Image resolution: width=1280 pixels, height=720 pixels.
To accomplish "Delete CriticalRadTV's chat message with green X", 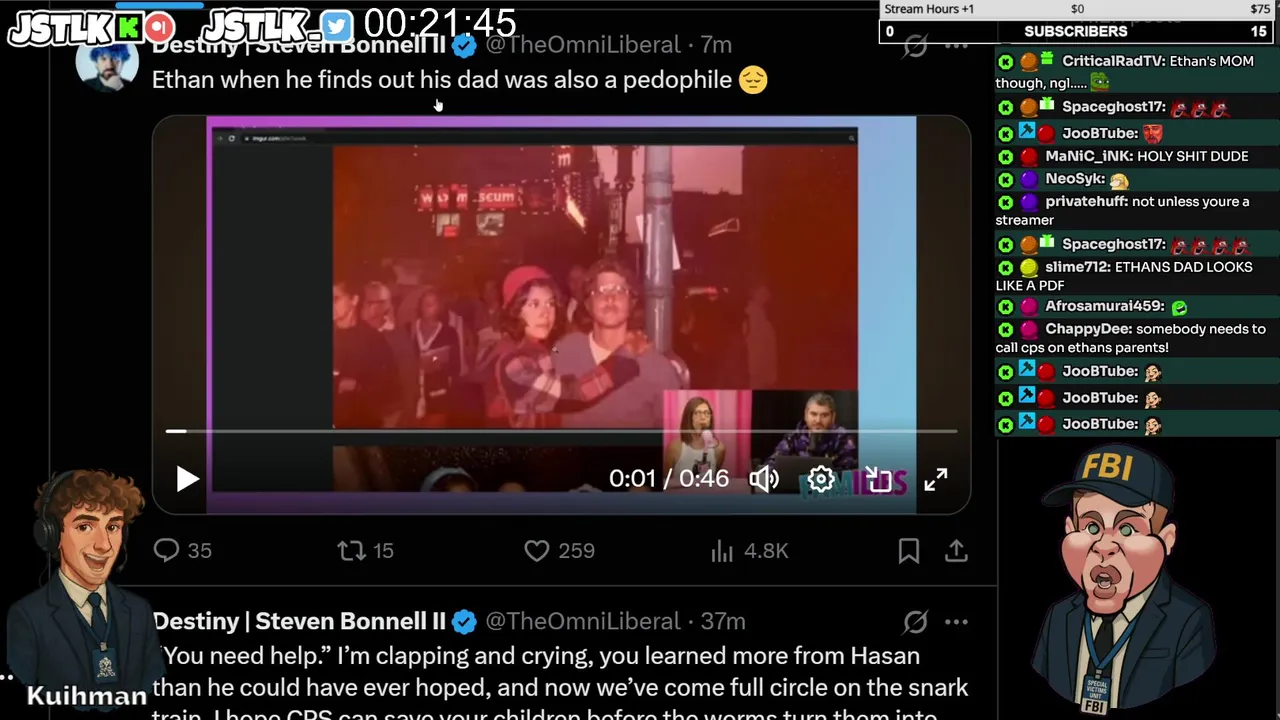I will pos(1005,62).
